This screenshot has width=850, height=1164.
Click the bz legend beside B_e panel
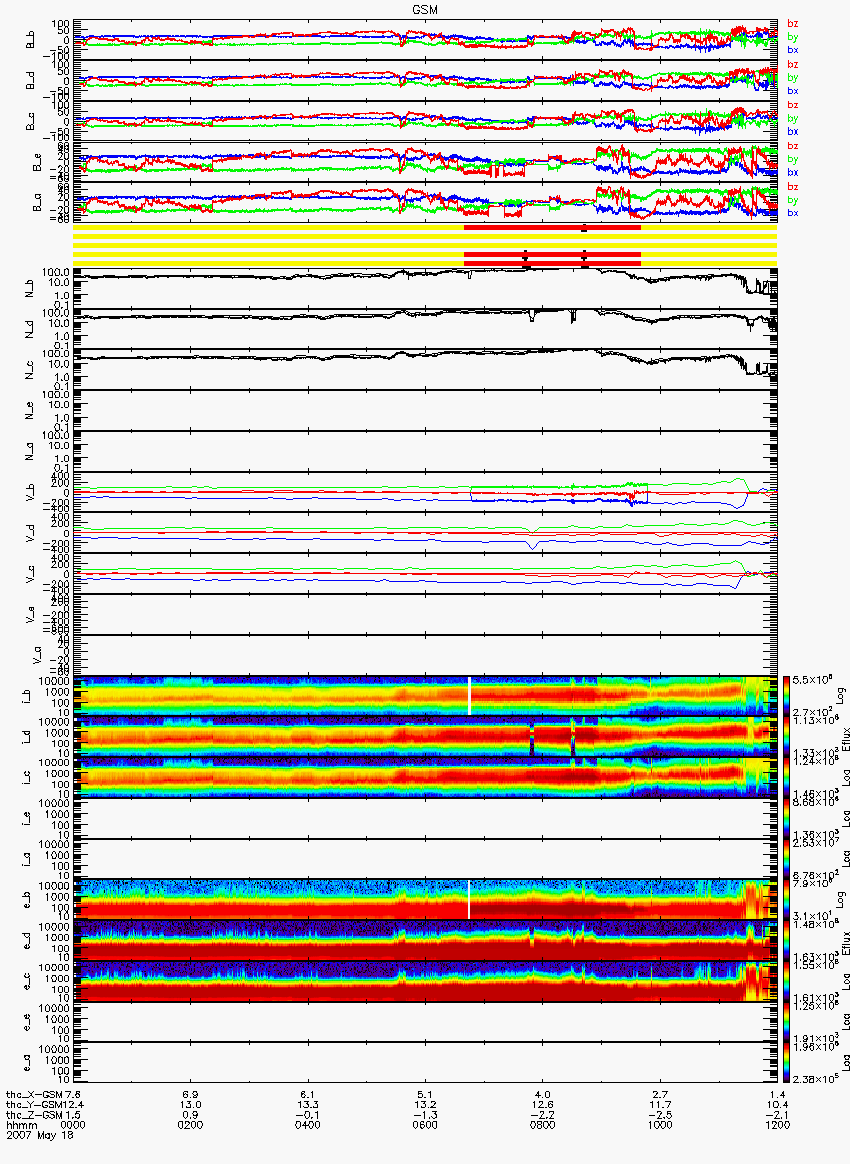pyautogui.click(x=792, y=146)
